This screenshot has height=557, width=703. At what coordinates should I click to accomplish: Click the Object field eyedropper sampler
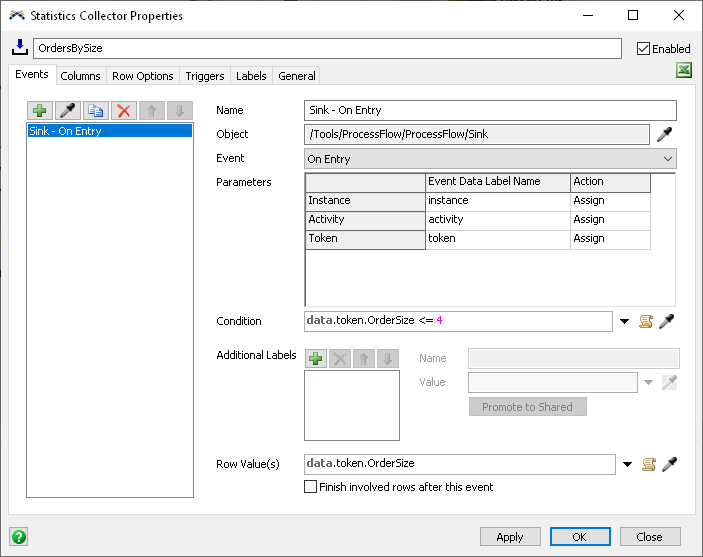coord(664,135)
